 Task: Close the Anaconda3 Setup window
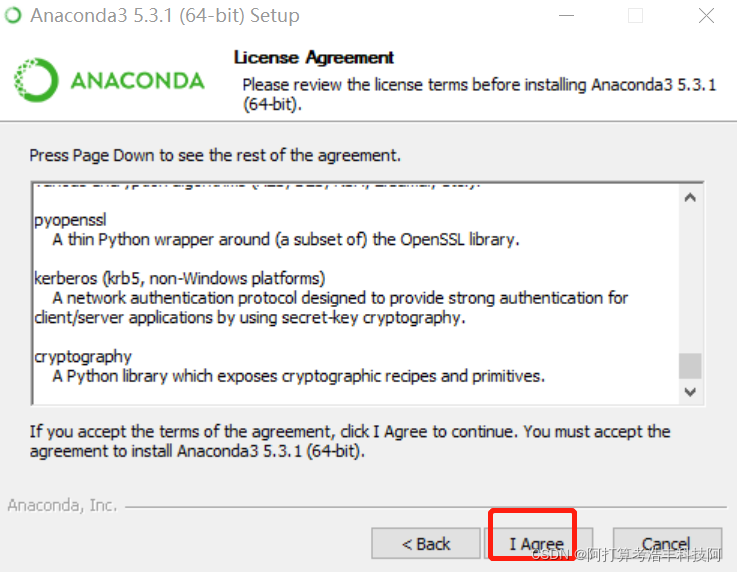point(706,16)
